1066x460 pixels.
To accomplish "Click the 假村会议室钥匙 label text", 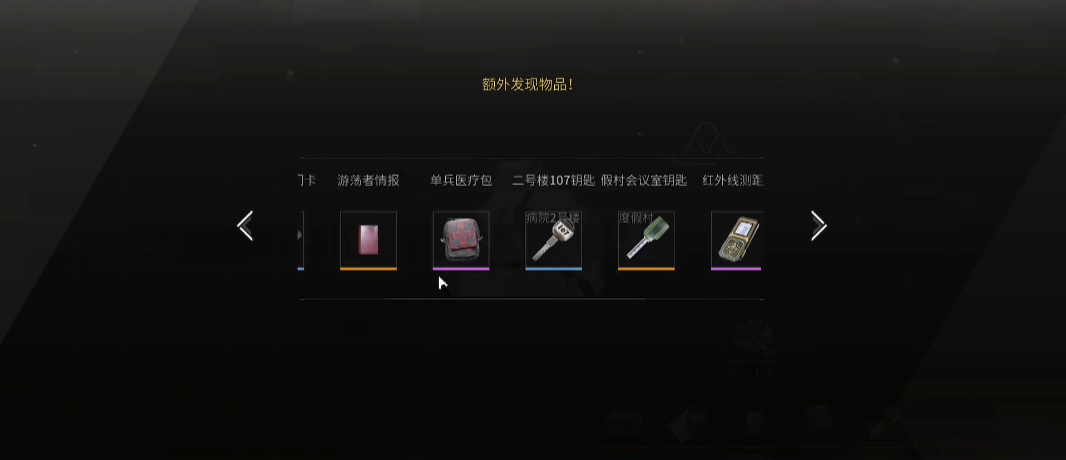I will point(644,181).
